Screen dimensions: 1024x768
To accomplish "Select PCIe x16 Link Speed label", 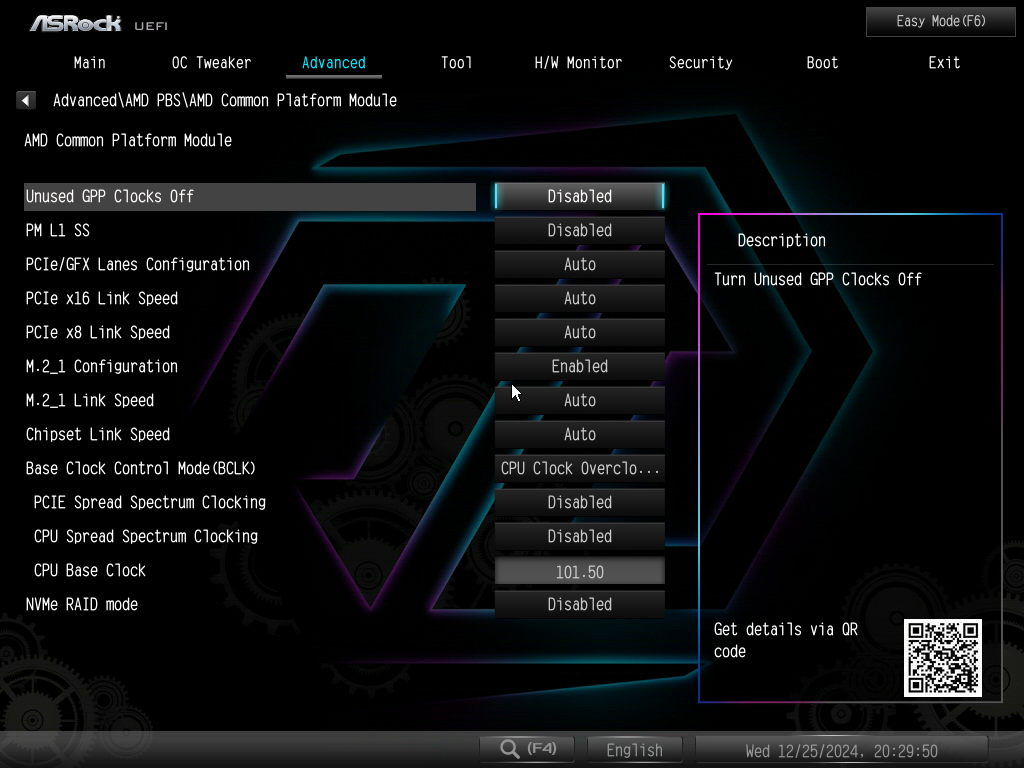I will [102, 298].
